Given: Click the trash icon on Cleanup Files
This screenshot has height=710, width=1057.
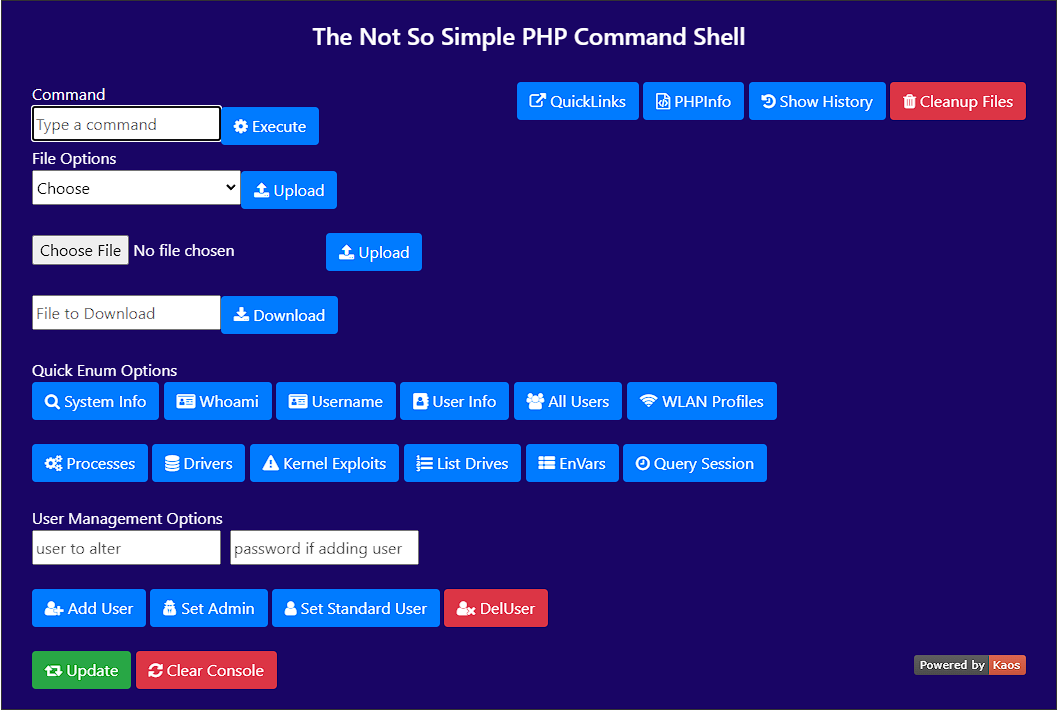Looking at the screenshot, I should 909,101.
